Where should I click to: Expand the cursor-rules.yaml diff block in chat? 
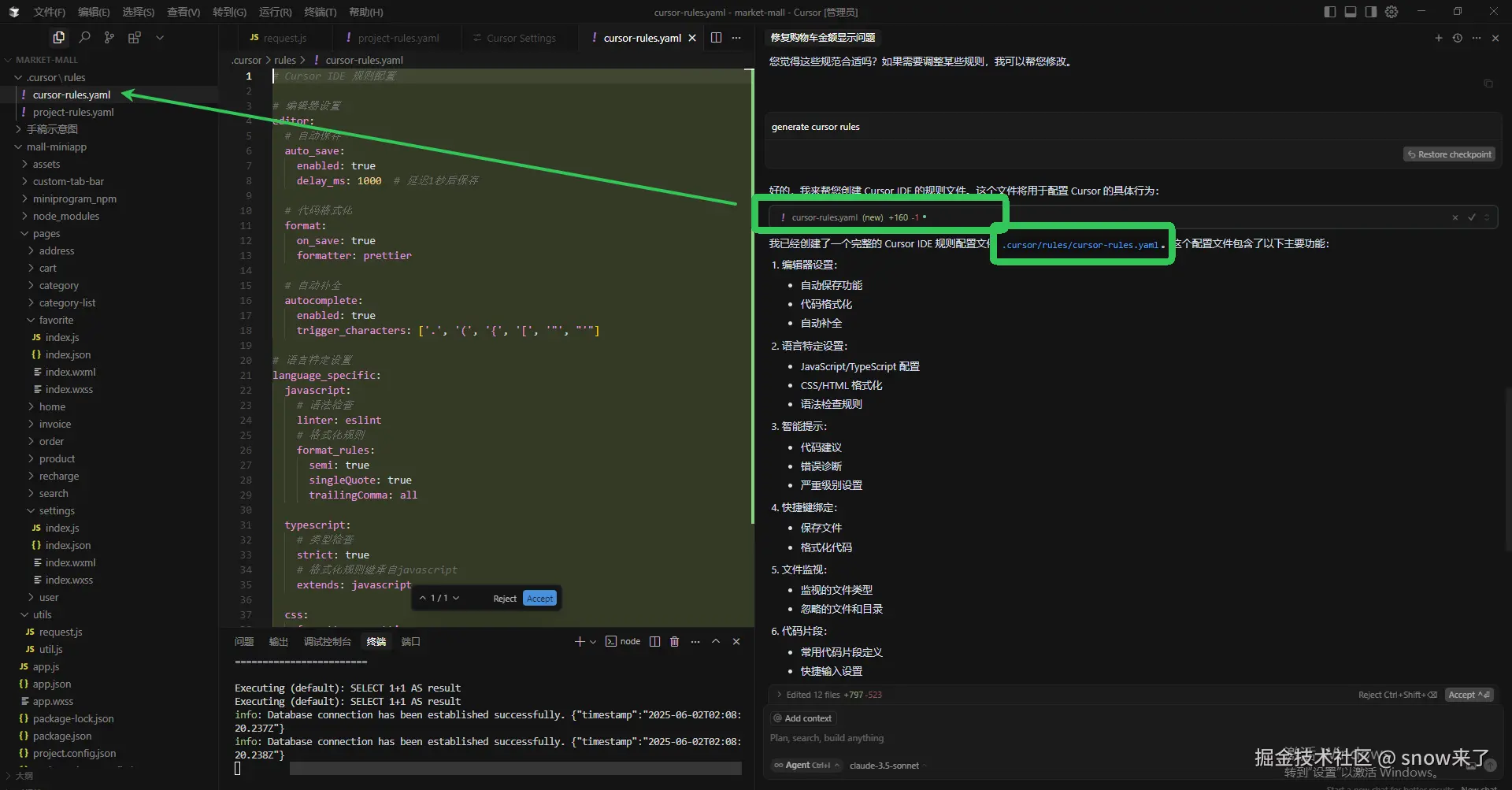point(1487,217)
